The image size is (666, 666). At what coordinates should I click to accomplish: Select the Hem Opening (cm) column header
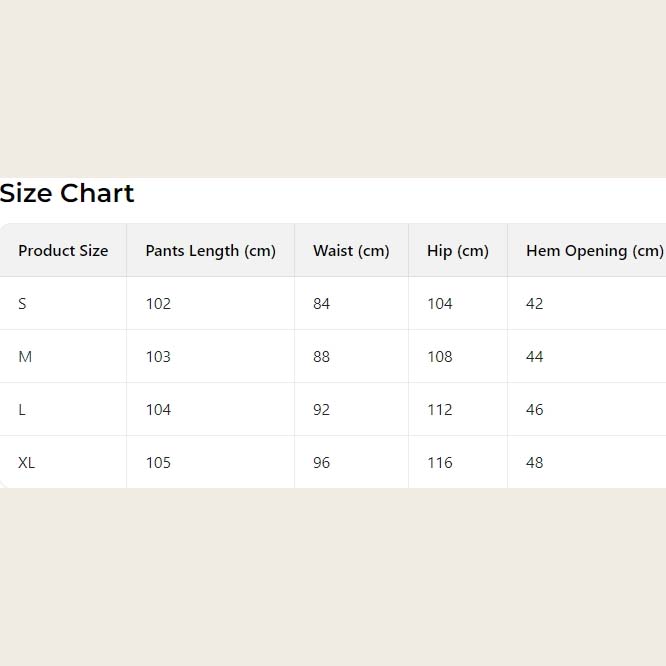[594, 251]
